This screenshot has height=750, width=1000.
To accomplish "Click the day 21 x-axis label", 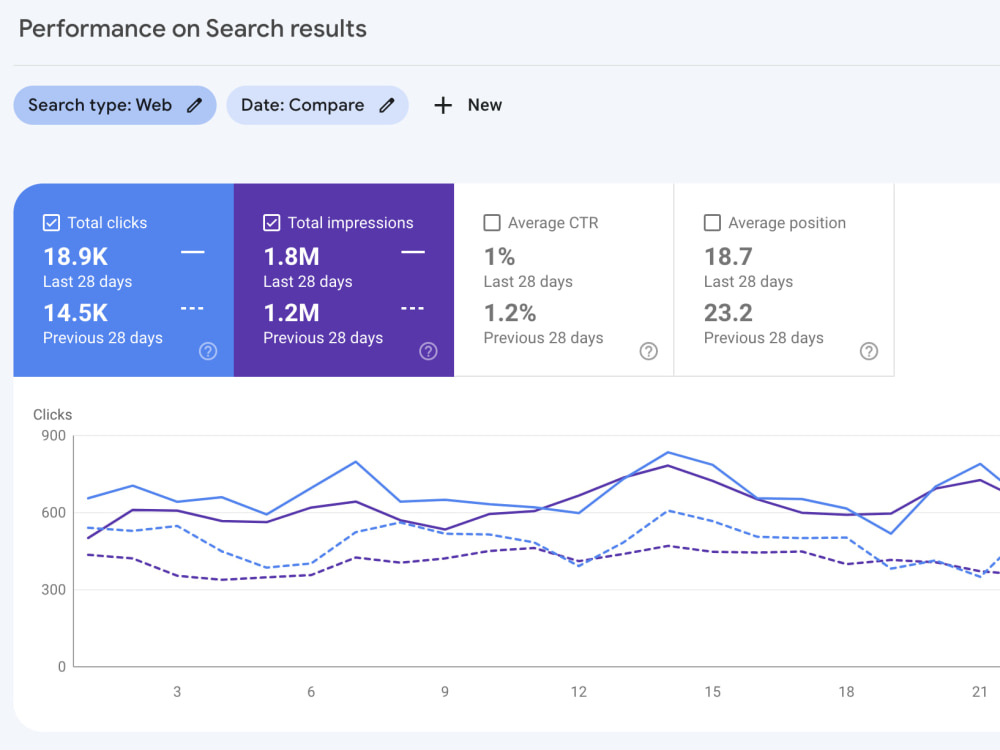I will coord(980,692).
